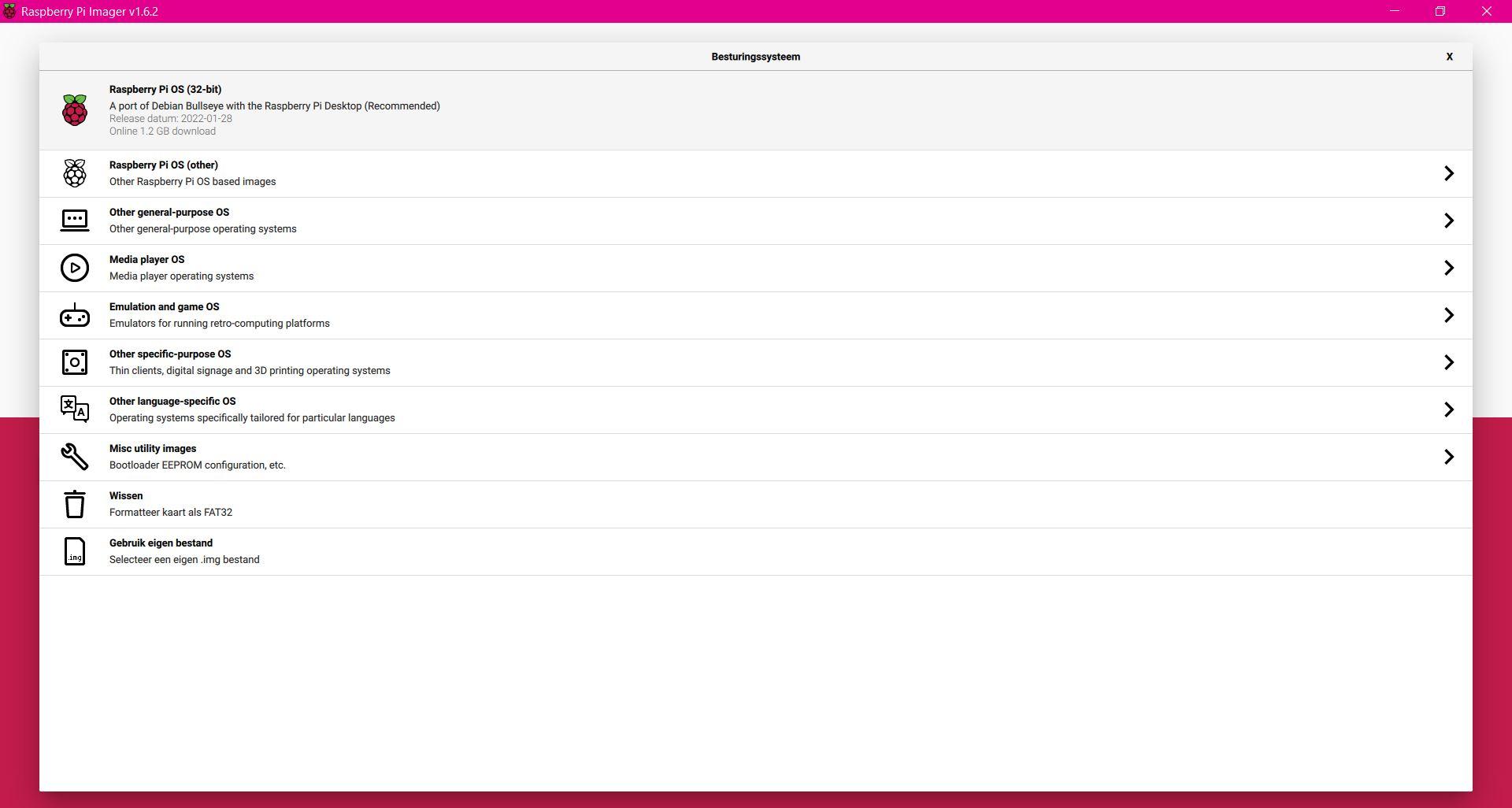This screenshot has height=808, width=1512.
Task: Click the Debian Bullseye port description
Action: [x=275, y=106]
